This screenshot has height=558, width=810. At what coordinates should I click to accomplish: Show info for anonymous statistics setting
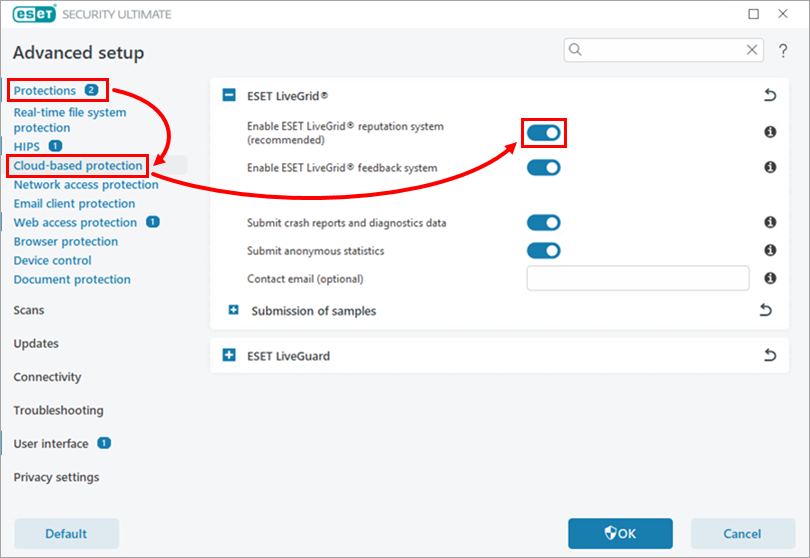[x=770, y=251]
